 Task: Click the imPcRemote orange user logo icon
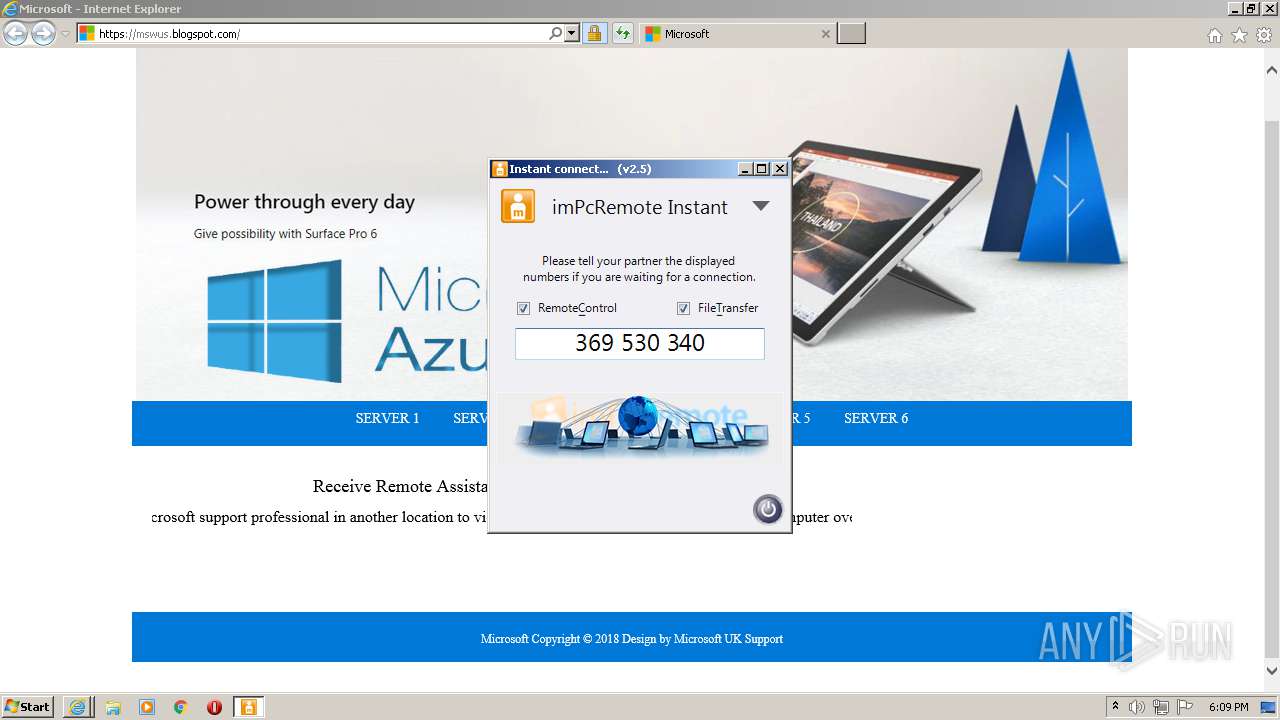pos(518,206)
